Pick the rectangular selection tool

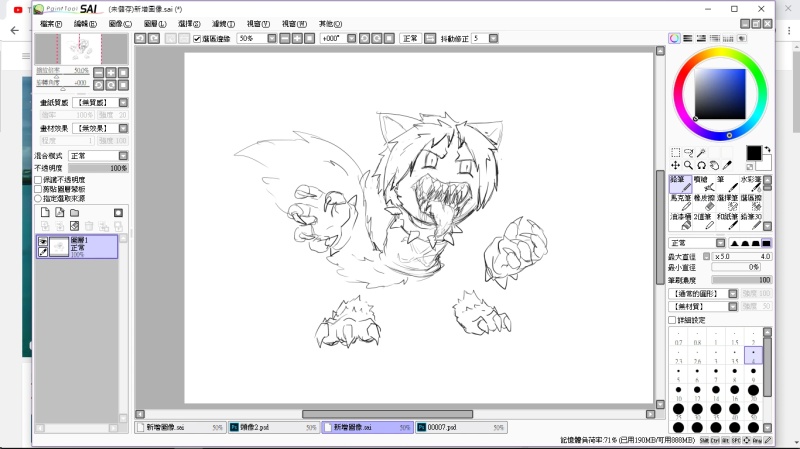(676, 153)
